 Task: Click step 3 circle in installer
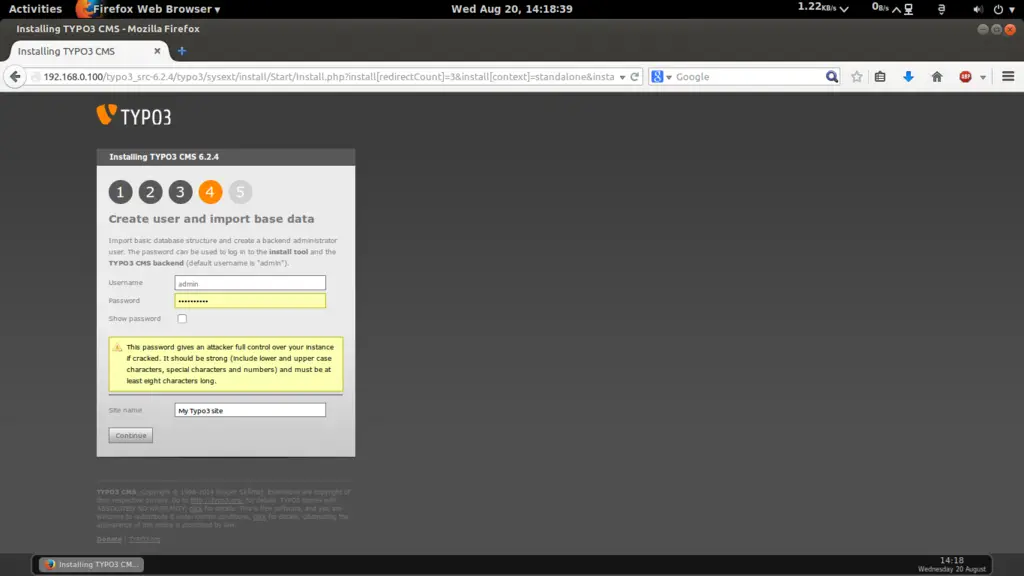[180, 192]
